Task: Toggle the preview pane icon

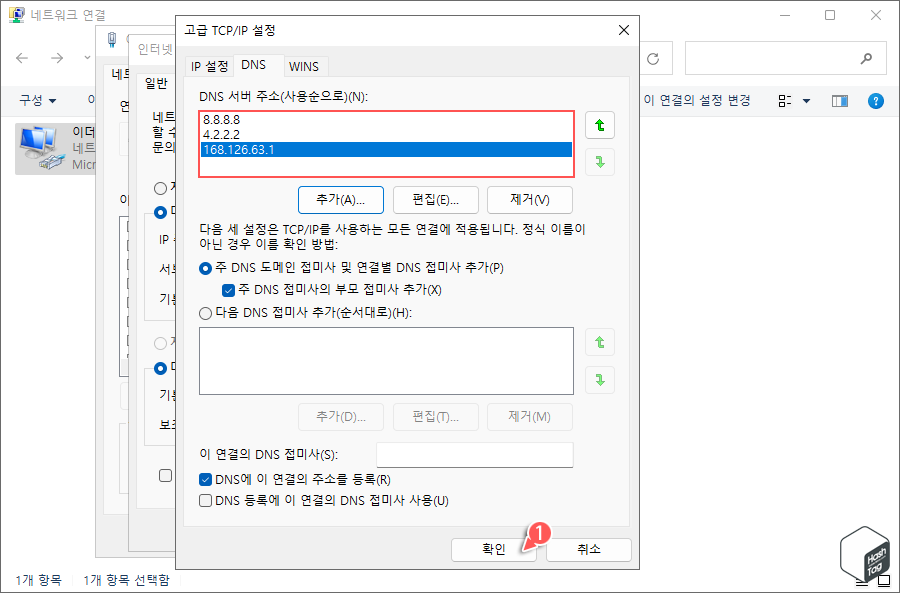Action: [x=839, y=100]
